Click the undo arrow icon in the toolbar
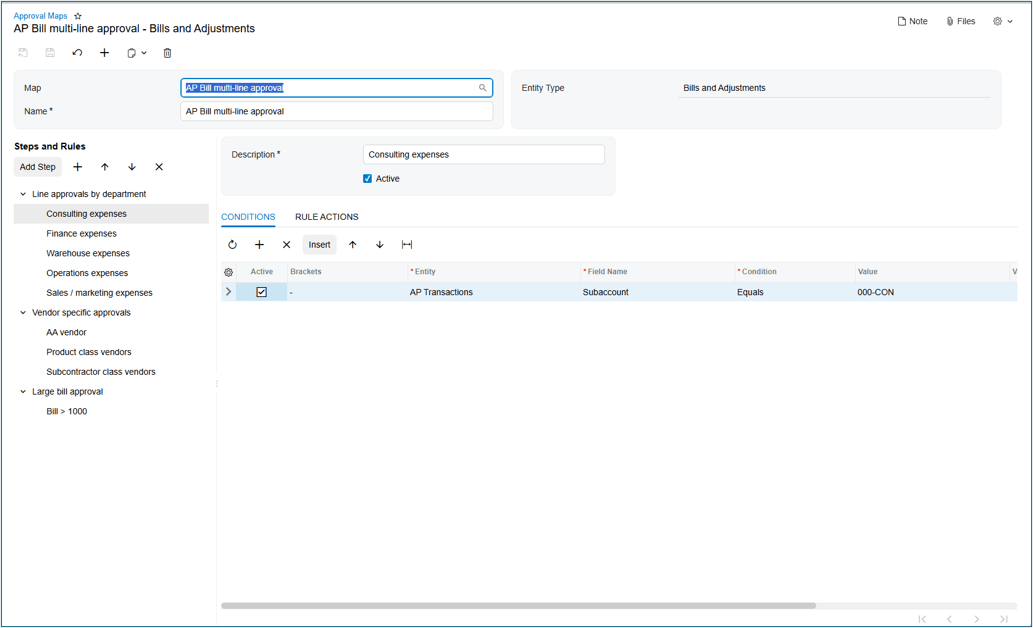The height and width of the screenshot is (628, 1033). coord(77,52)
